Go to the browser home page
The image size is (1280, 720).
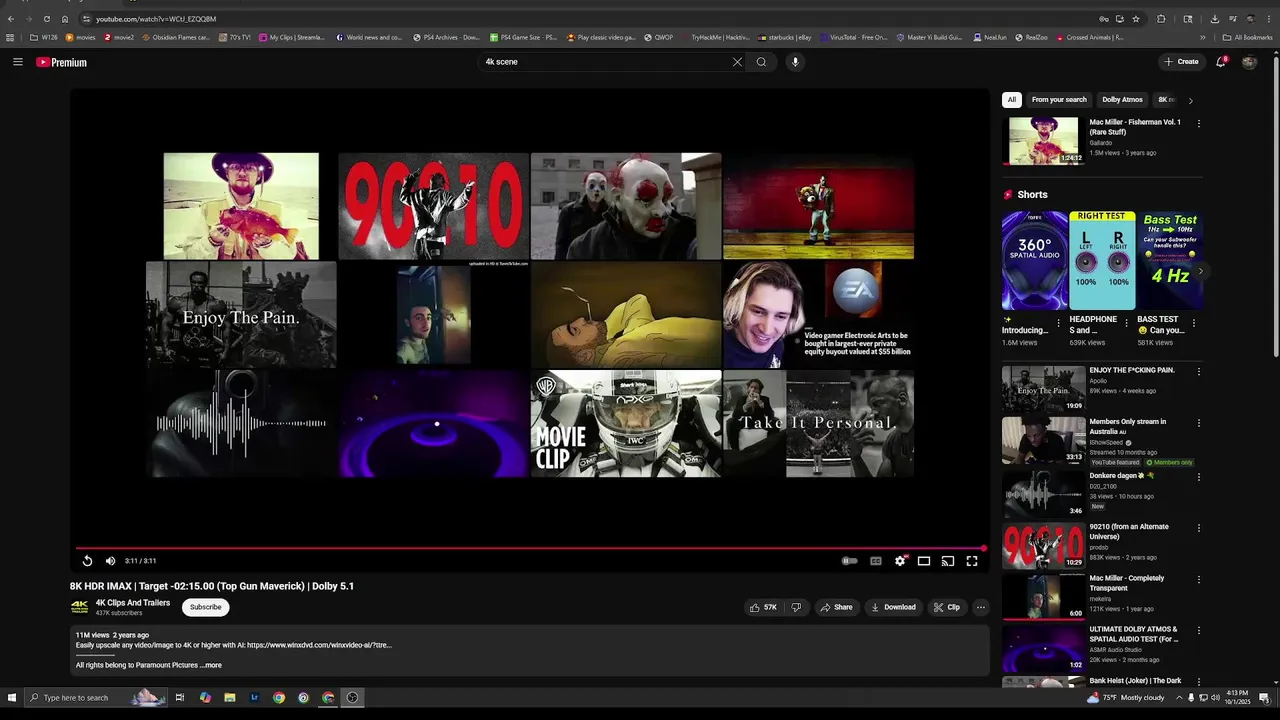(x=65, y=19)
